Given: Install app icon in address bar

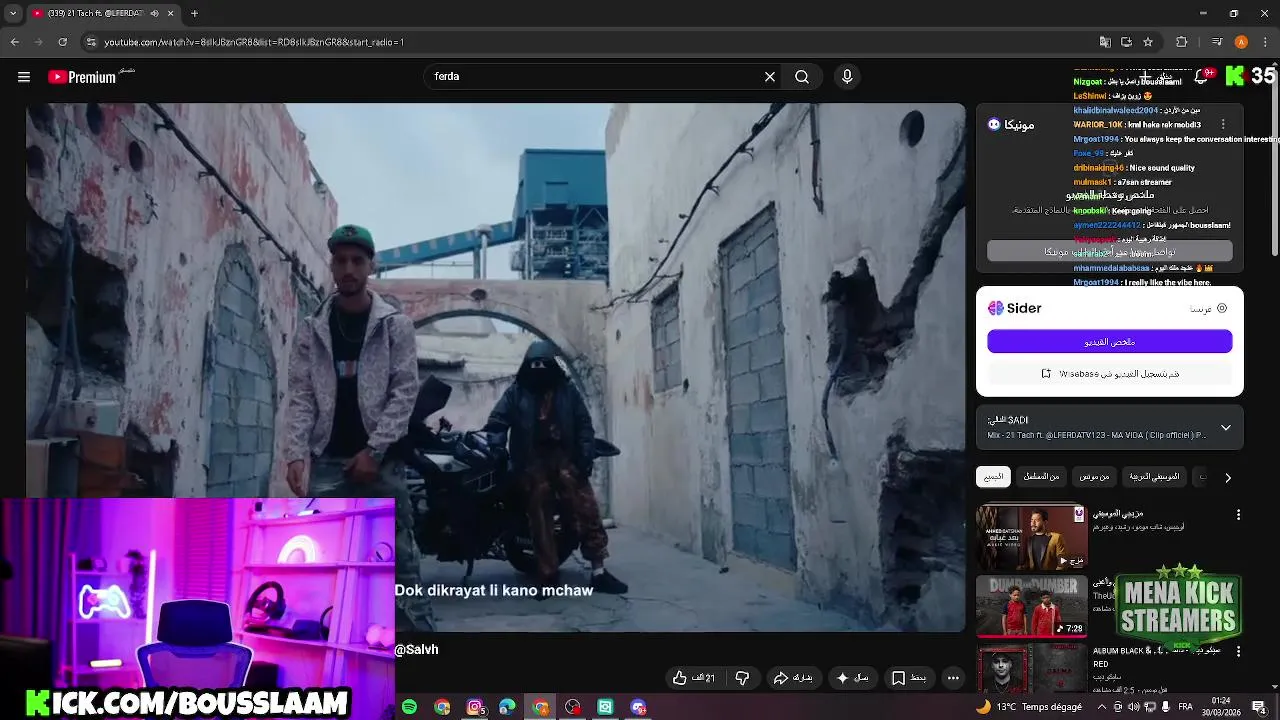Looking at the screenshot, I should pyautogui.click(x=1126, y=42).
